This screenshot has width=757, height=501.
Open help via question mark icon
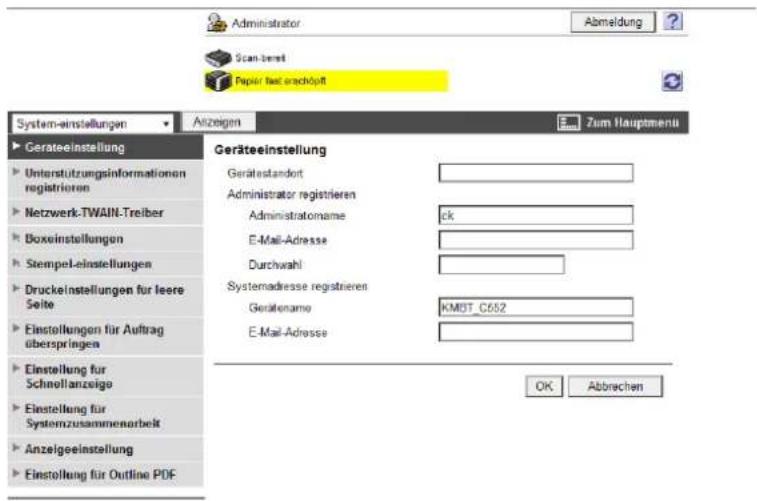coord(673,21)
